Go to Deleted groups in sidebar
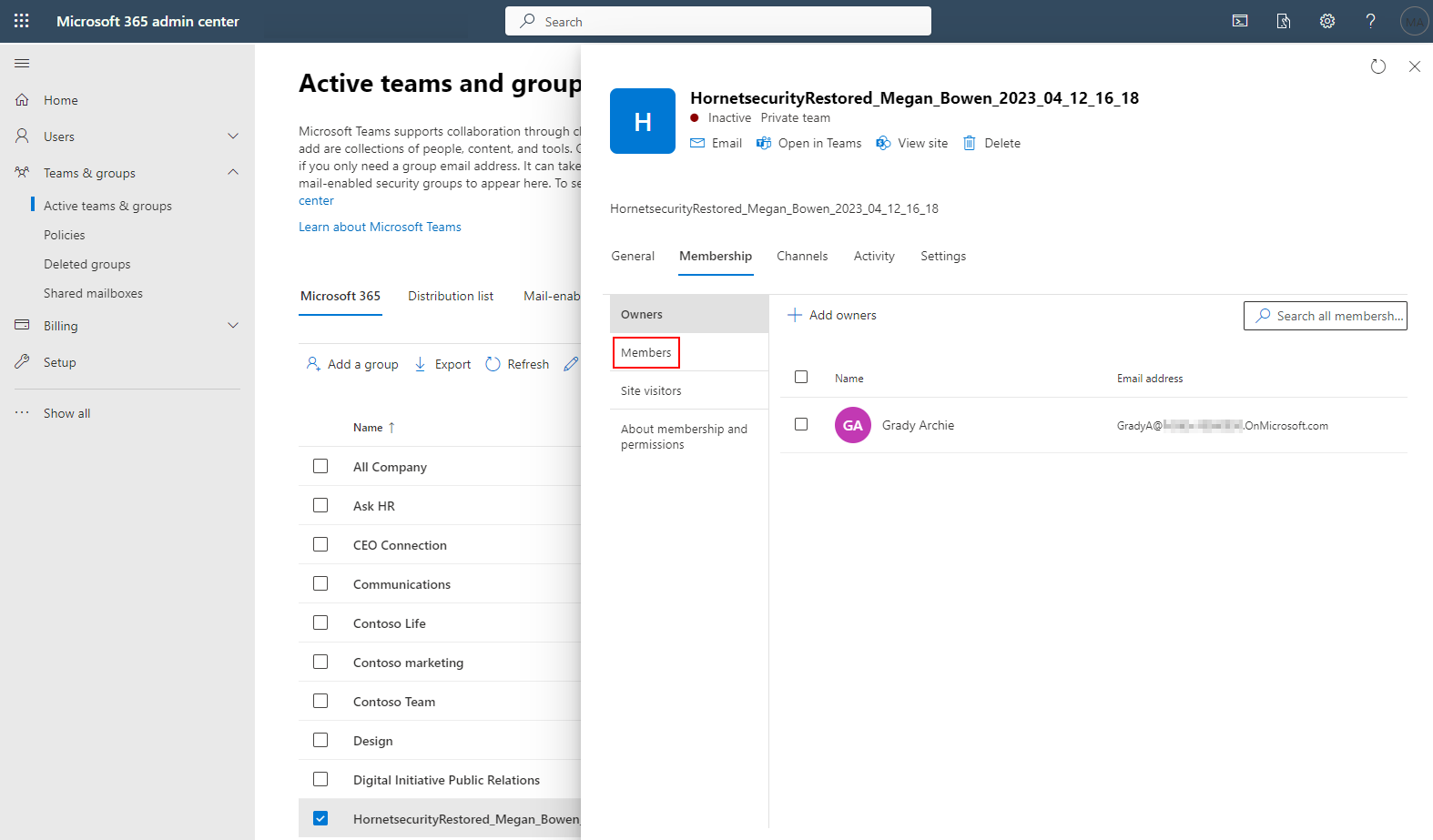 point(86,264)
